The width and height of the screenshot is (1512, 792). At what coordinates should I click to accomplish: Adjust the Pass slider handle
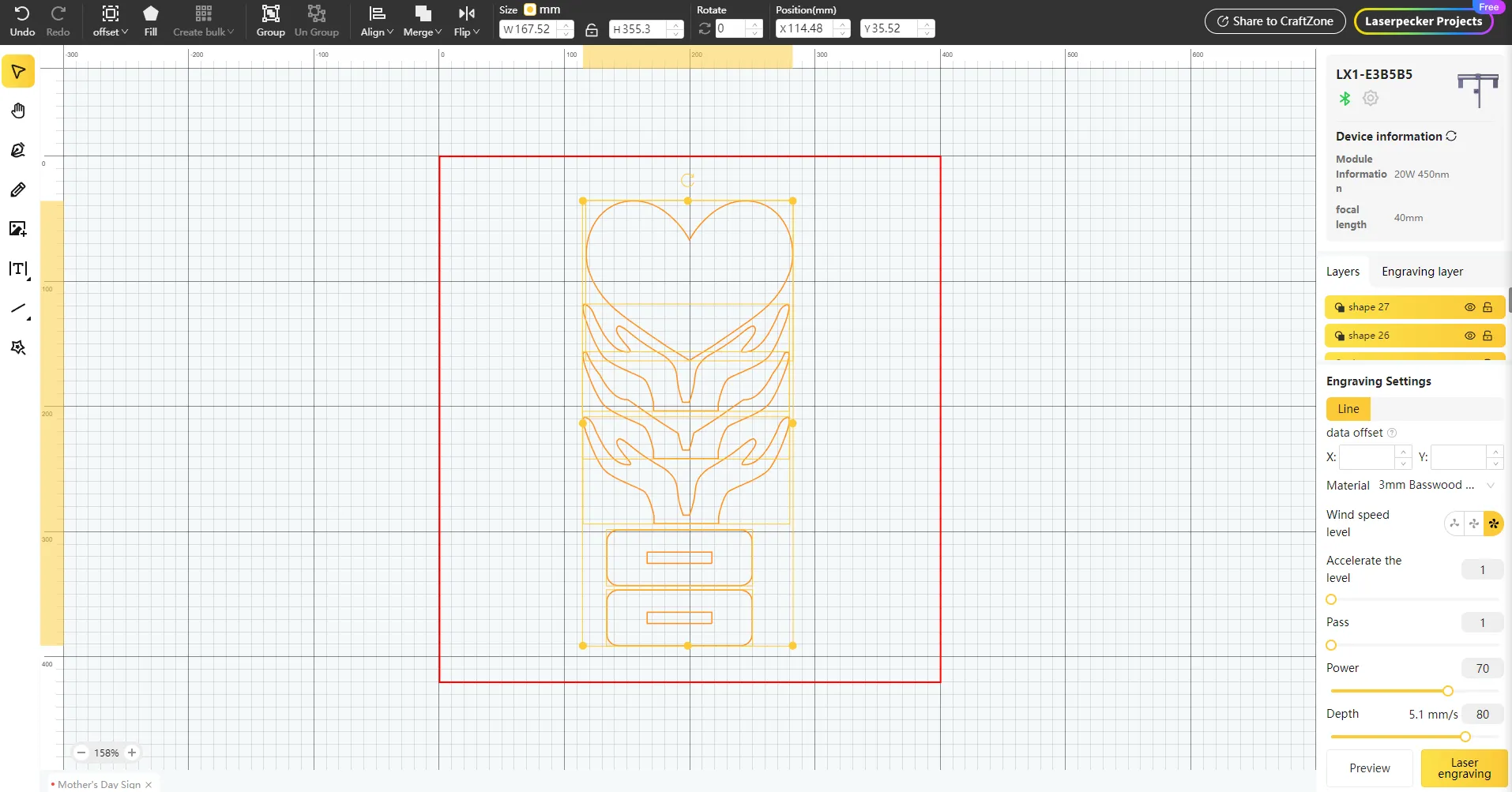[1331, 645]
